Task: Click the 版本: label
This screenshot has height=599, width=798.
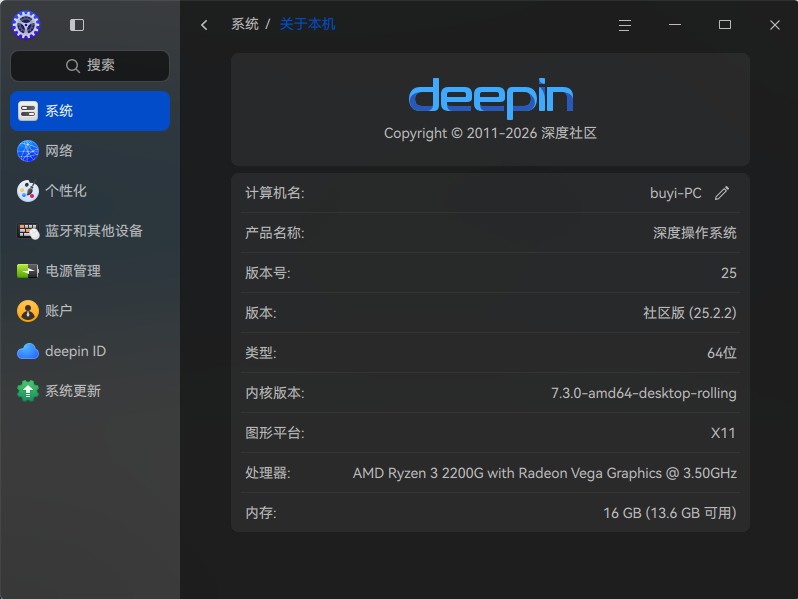Action: 261,313
